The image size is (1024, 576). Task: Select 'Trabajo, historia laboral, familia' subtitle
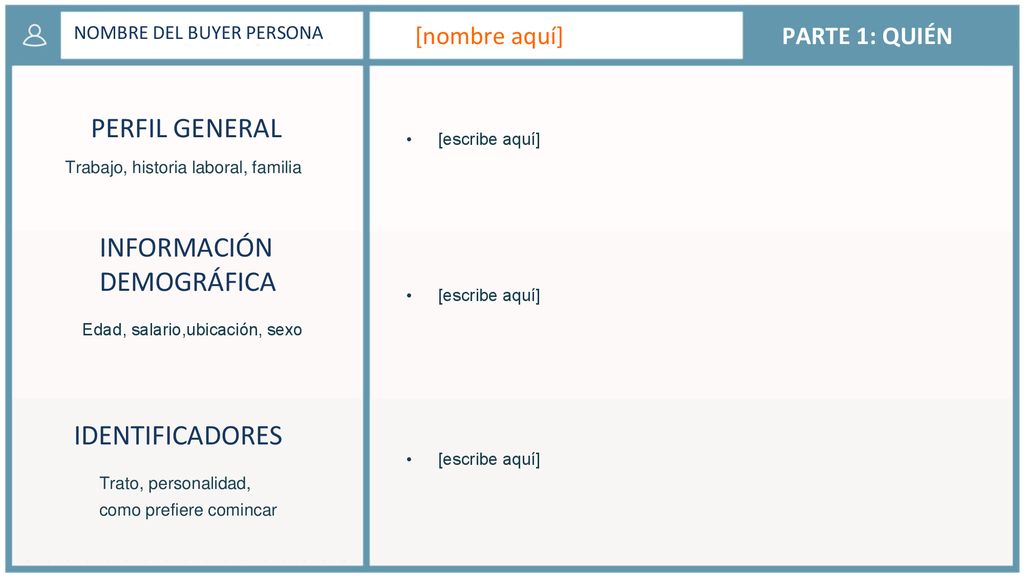[x=184, y=168]
